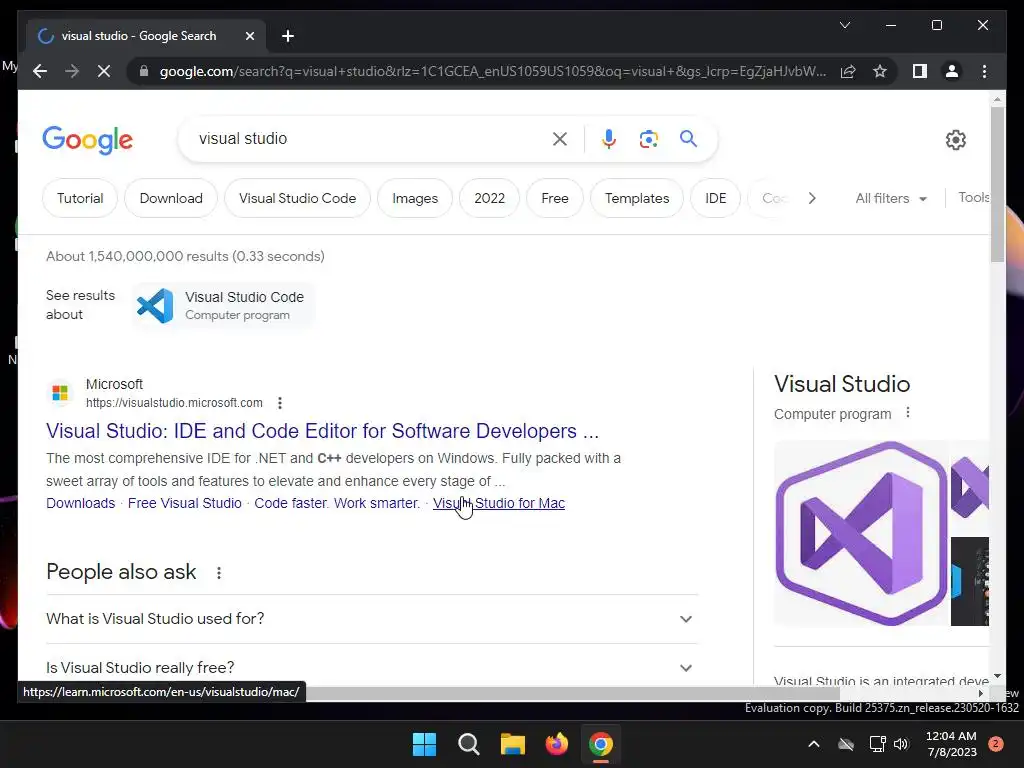Open more options for Microsoft result

(280, 403)
